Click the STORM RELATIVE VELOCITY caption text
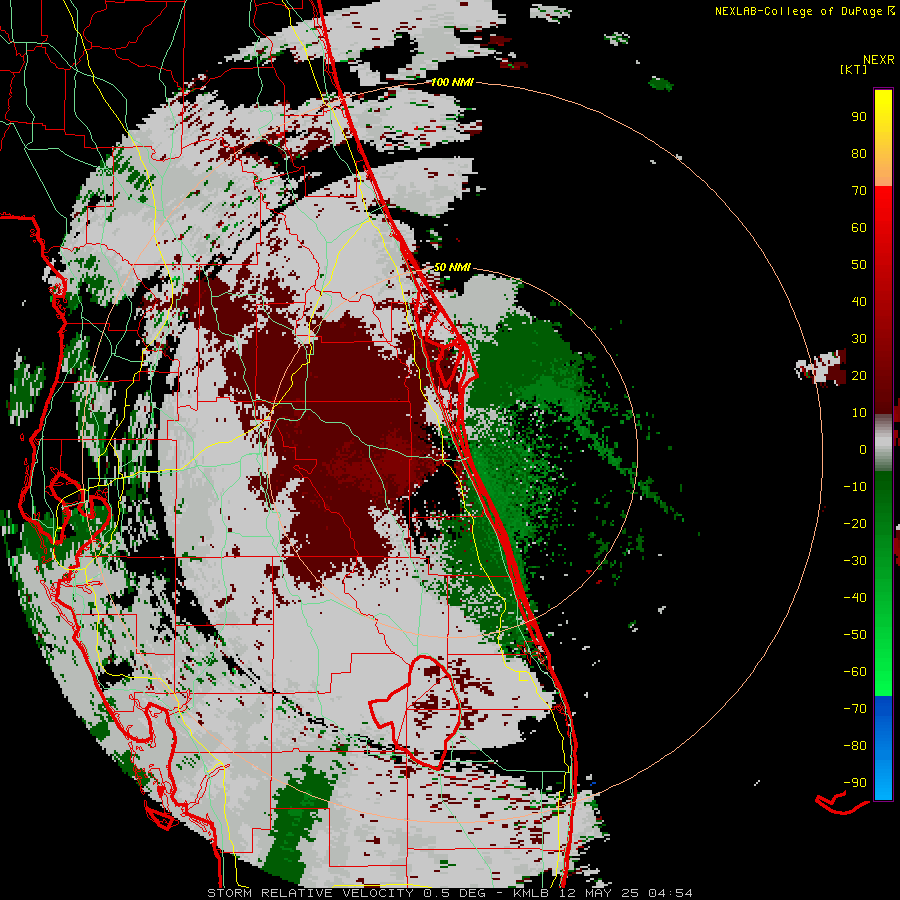Screen dimensions: 900x900 310,893
